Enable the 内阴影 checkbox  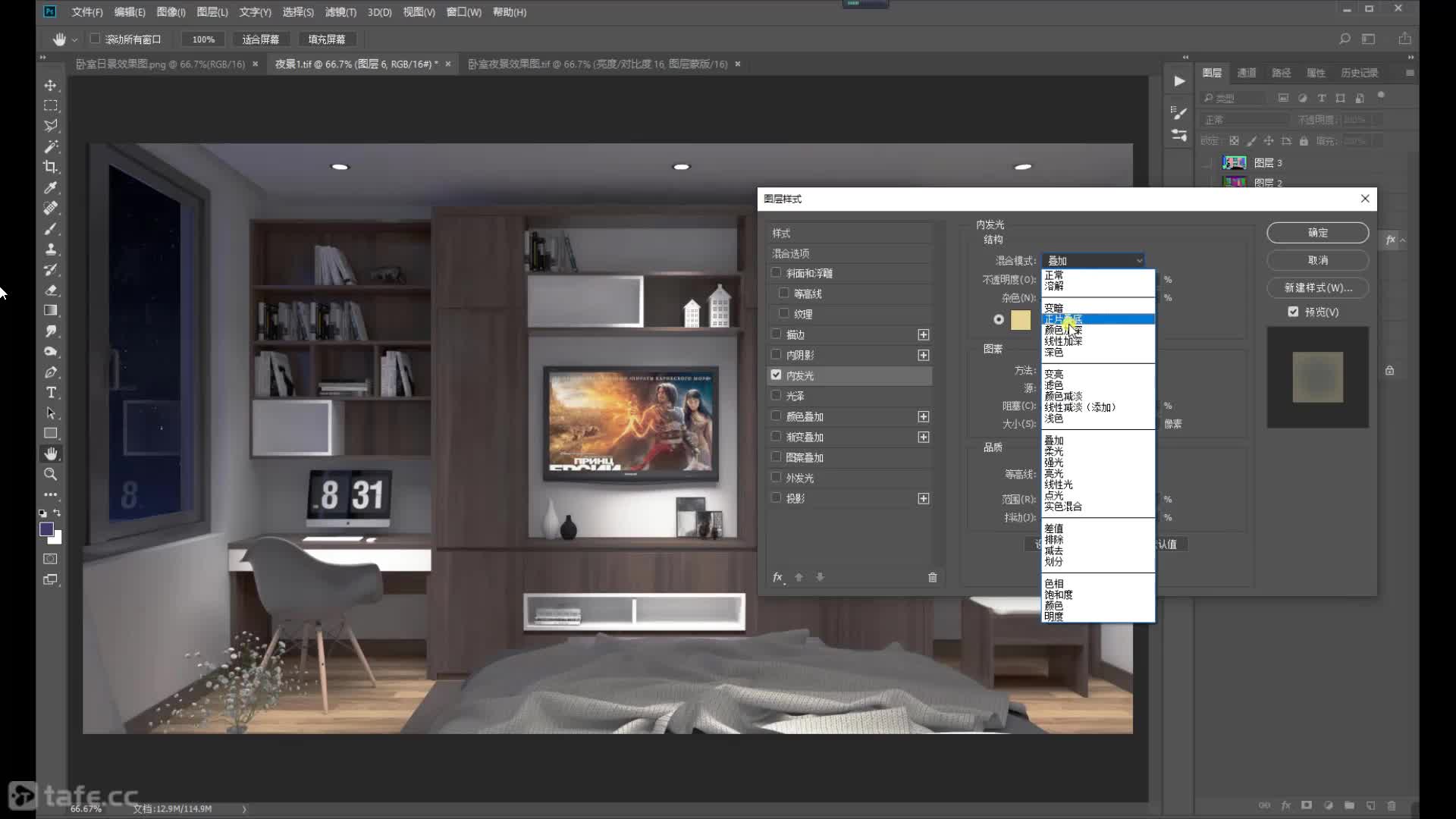(776, 354)
